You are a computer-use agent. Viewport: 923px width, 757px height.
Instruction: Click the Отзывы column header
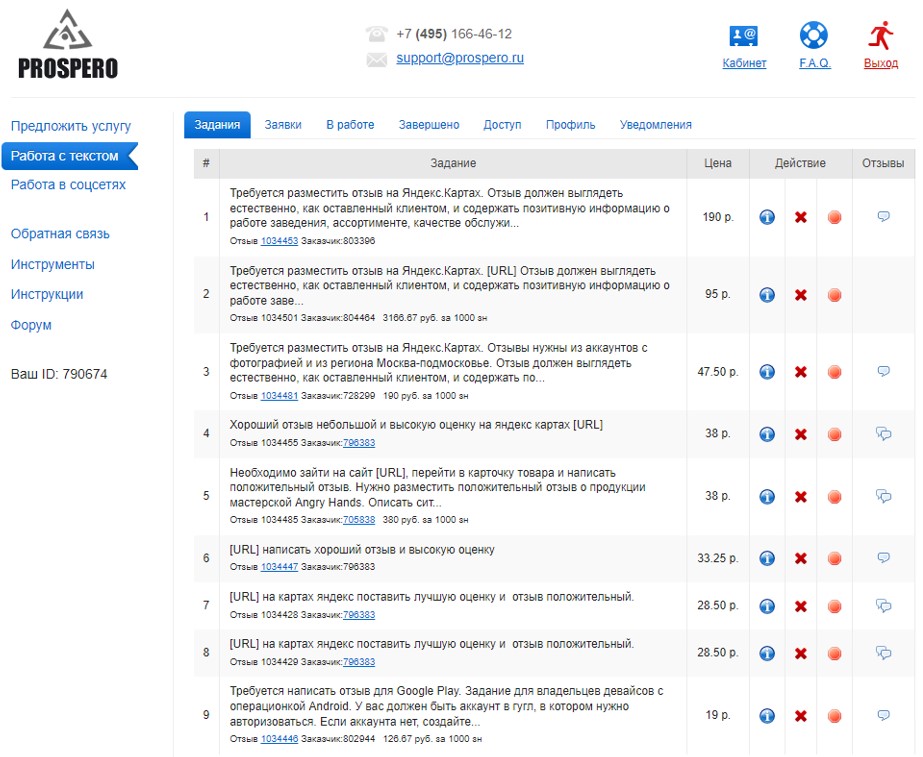coord(883,163)
